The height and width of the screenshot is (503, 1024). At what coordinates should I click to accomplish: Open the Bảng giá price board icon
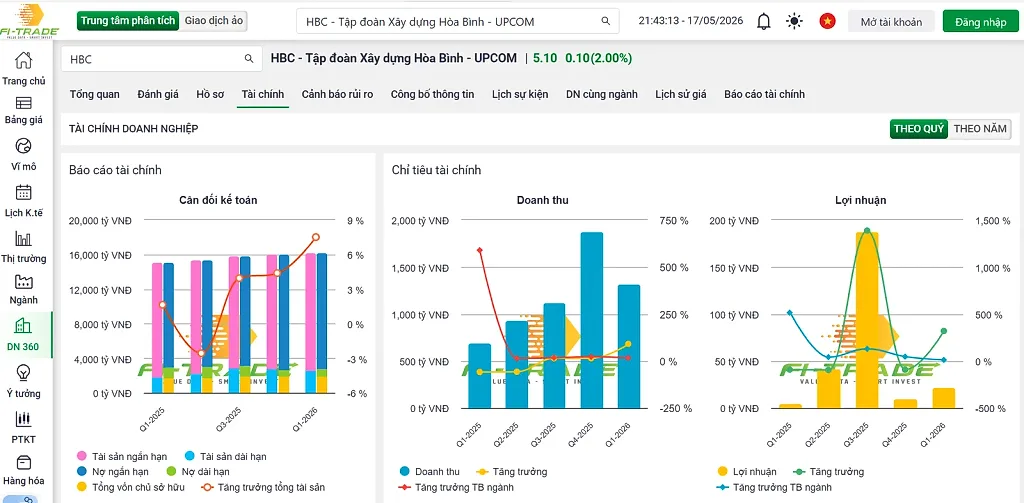click(24, 103)
